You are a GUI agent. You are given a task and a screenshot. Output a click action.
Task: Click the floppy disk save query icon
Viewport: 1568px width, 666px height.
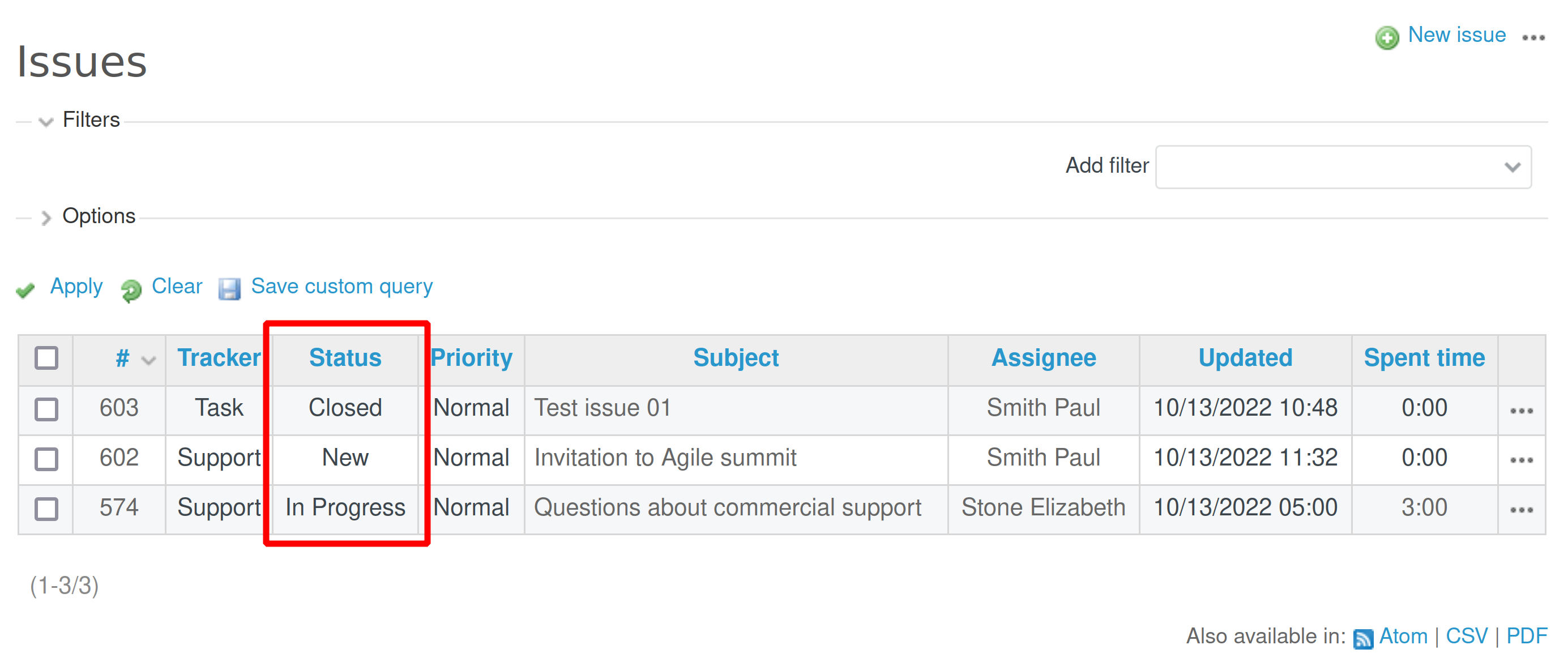point(229,289)
